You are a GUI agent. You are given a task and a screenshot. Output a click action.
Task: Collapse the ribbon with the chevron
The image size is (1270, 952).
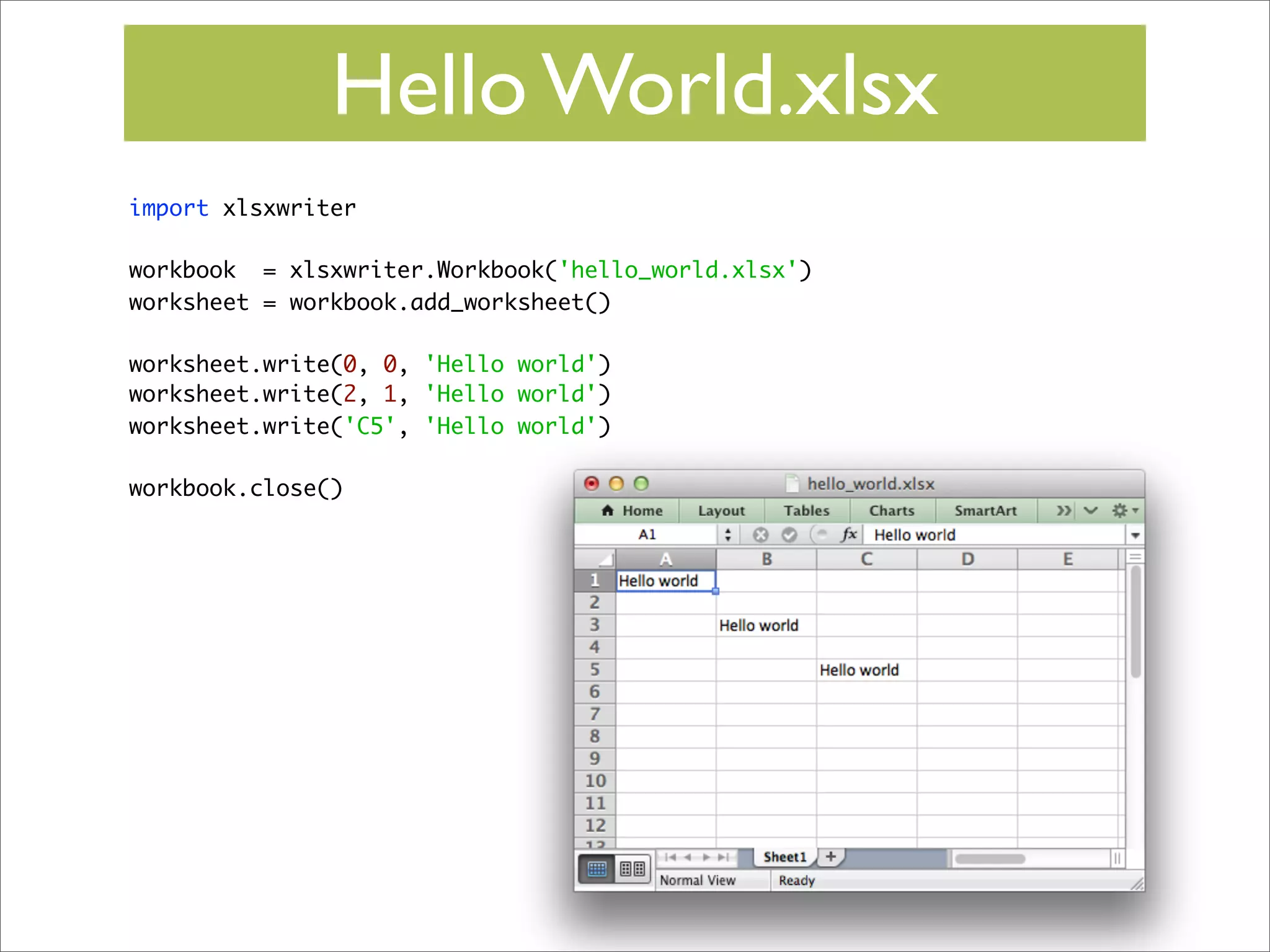(1090, 511)
